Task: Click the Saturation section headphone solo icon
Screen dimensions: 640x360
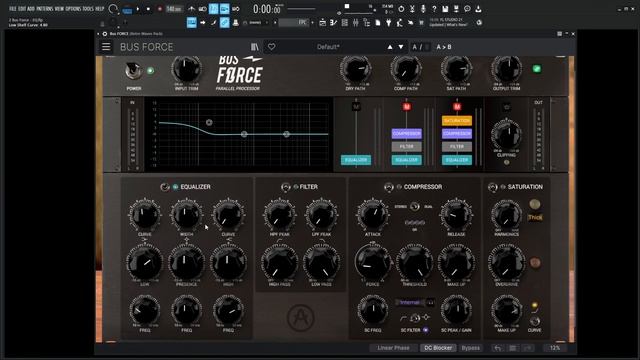Action: 493,187
